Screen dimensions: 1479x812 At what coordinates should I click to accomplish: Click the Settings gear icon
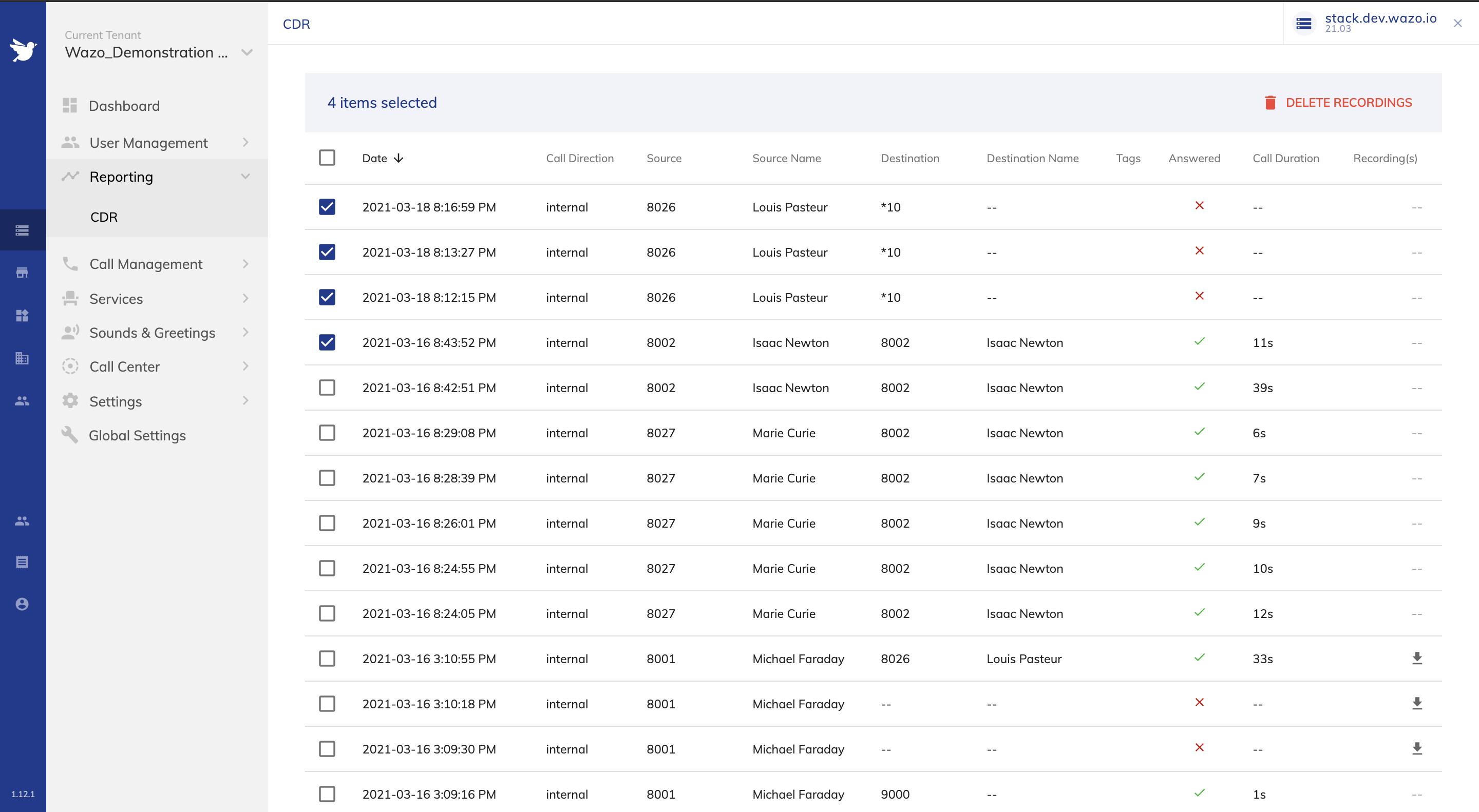70,400
